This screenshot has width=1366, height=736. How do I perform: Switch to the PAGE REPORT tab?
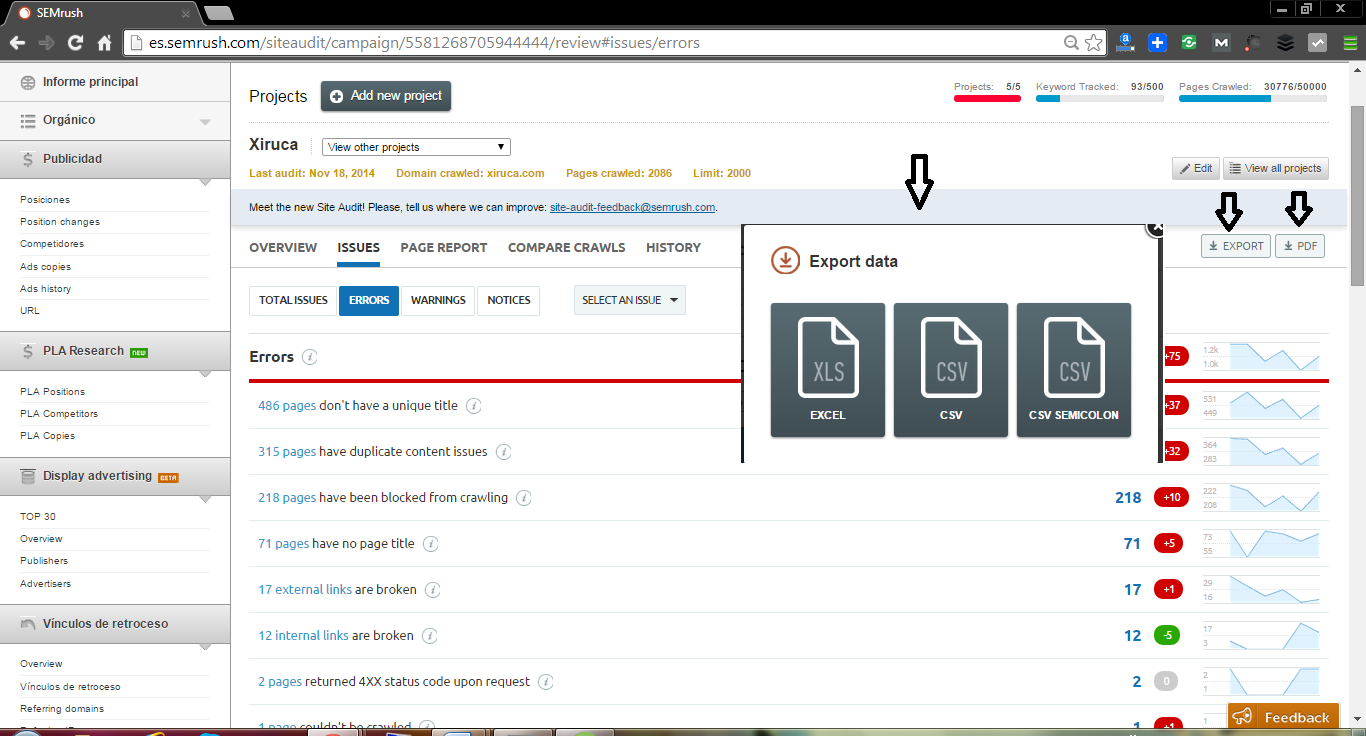(x=443, y=247)
